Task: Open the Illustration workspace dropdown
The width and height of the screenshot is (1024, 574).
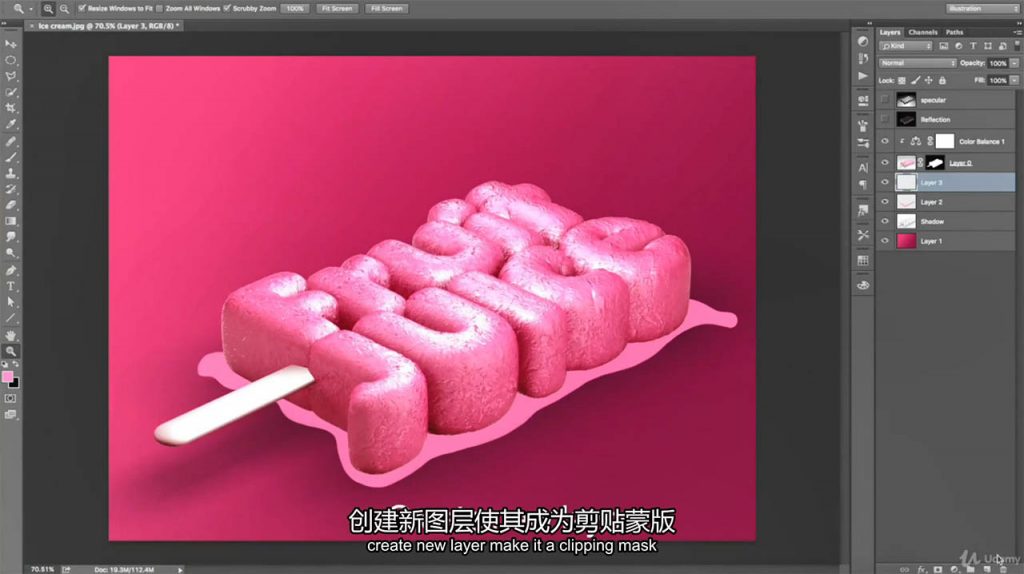Action: [978, 8]
